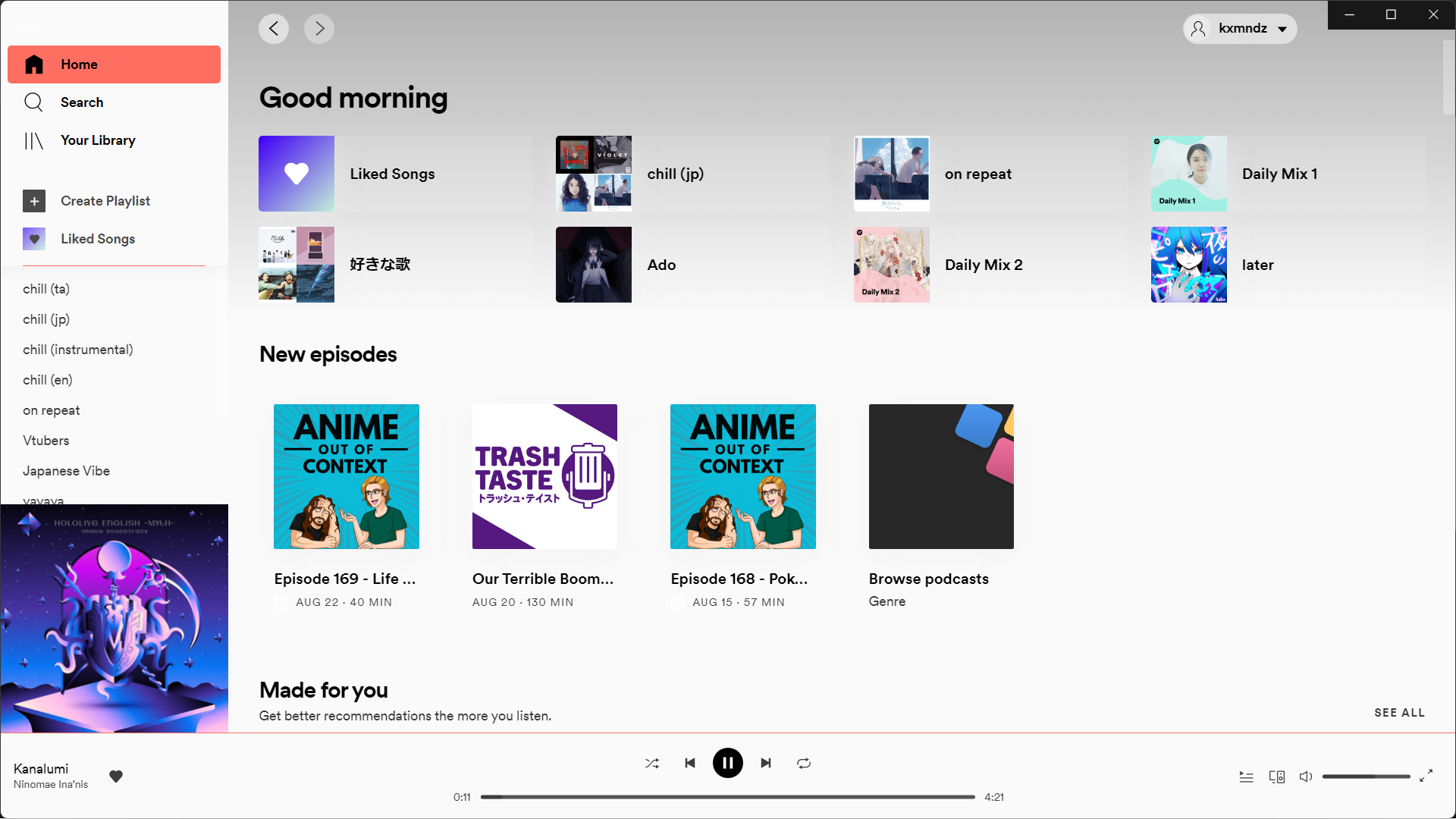Open connect to a device icon
Viewport: 1456px width, 819px height.
[x=1276, y=777]
